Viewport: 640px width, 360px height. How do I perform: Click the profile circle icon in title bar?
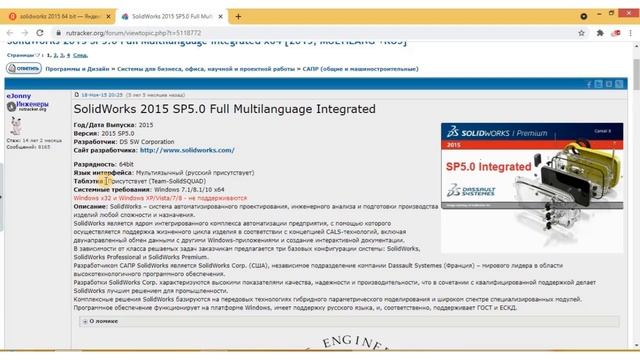click(x=584, y=16)
